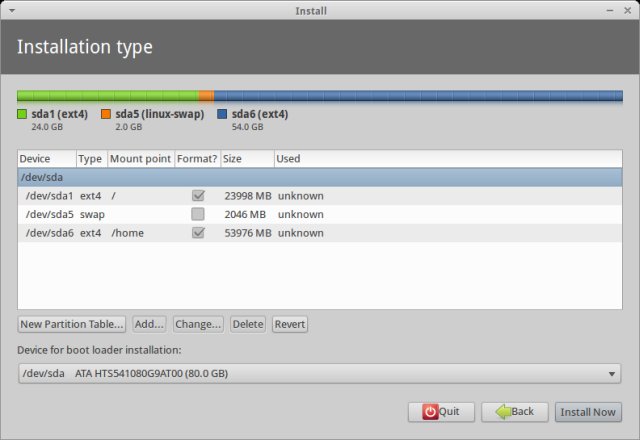Sort by the Mount point column header
The height and width of the screenshot is (440, 640).
141,159
